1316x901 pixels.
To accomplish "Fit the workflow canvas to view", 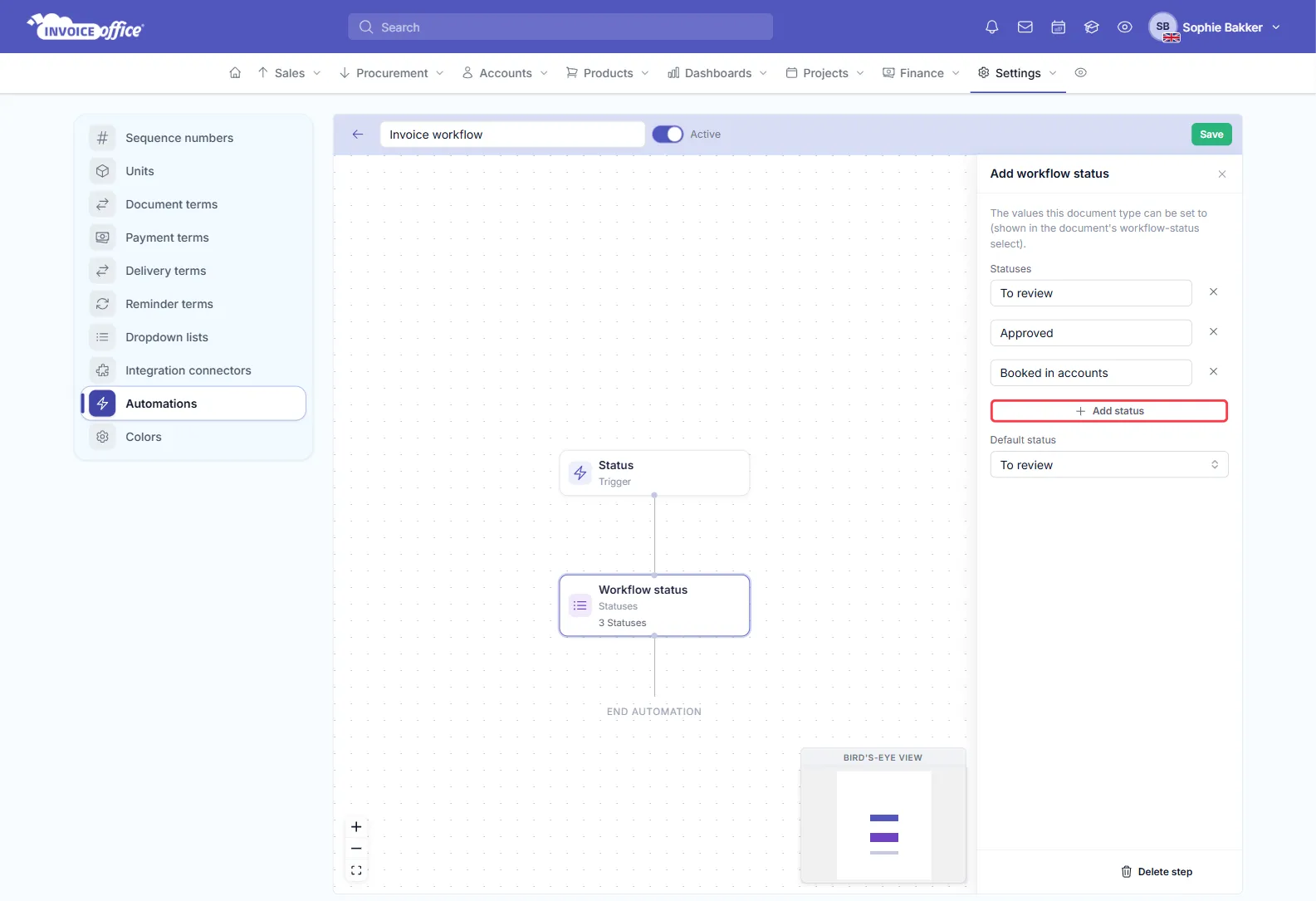I will (356, 870).
